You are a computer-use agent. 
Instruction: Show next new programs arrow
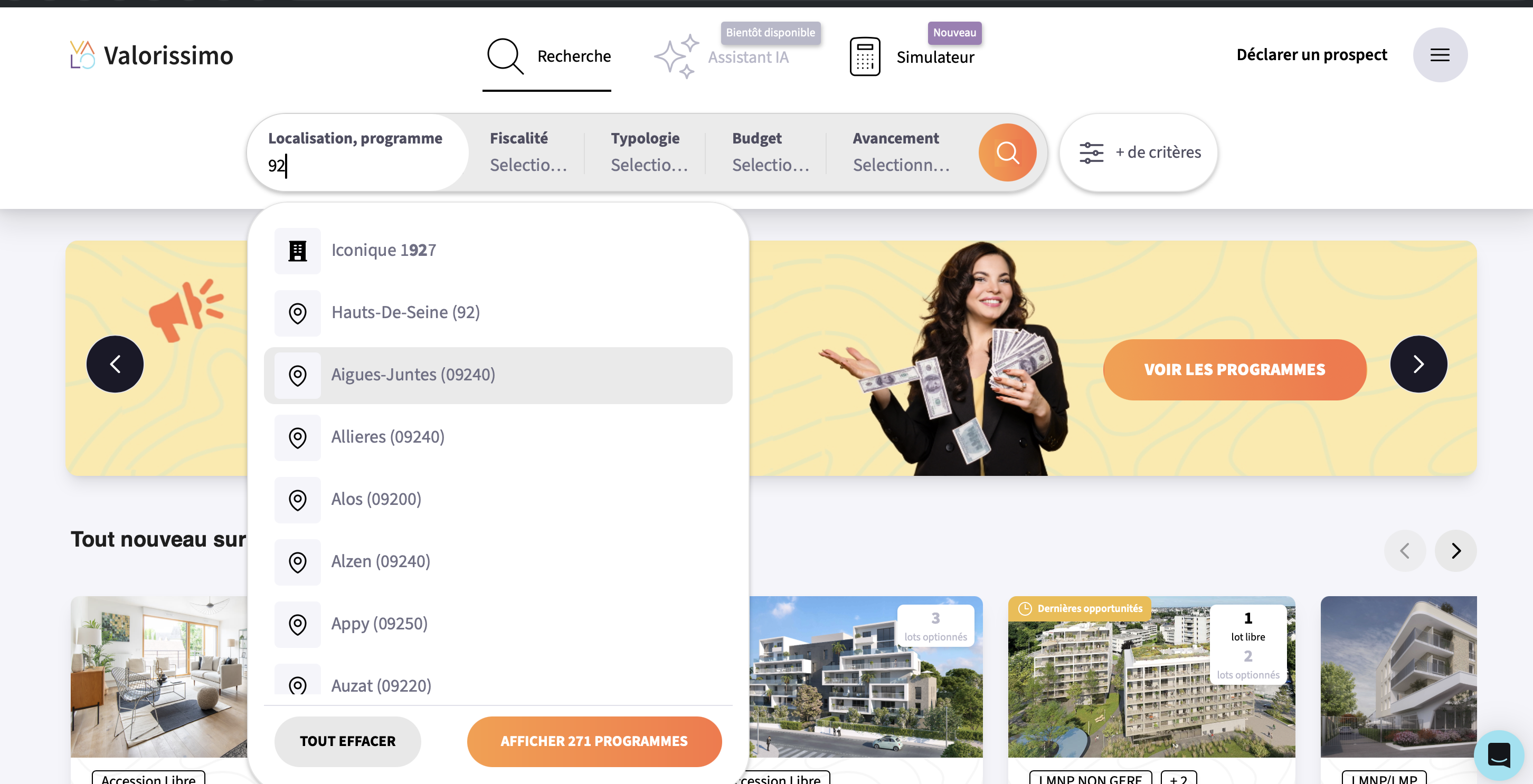point(1455,551)
